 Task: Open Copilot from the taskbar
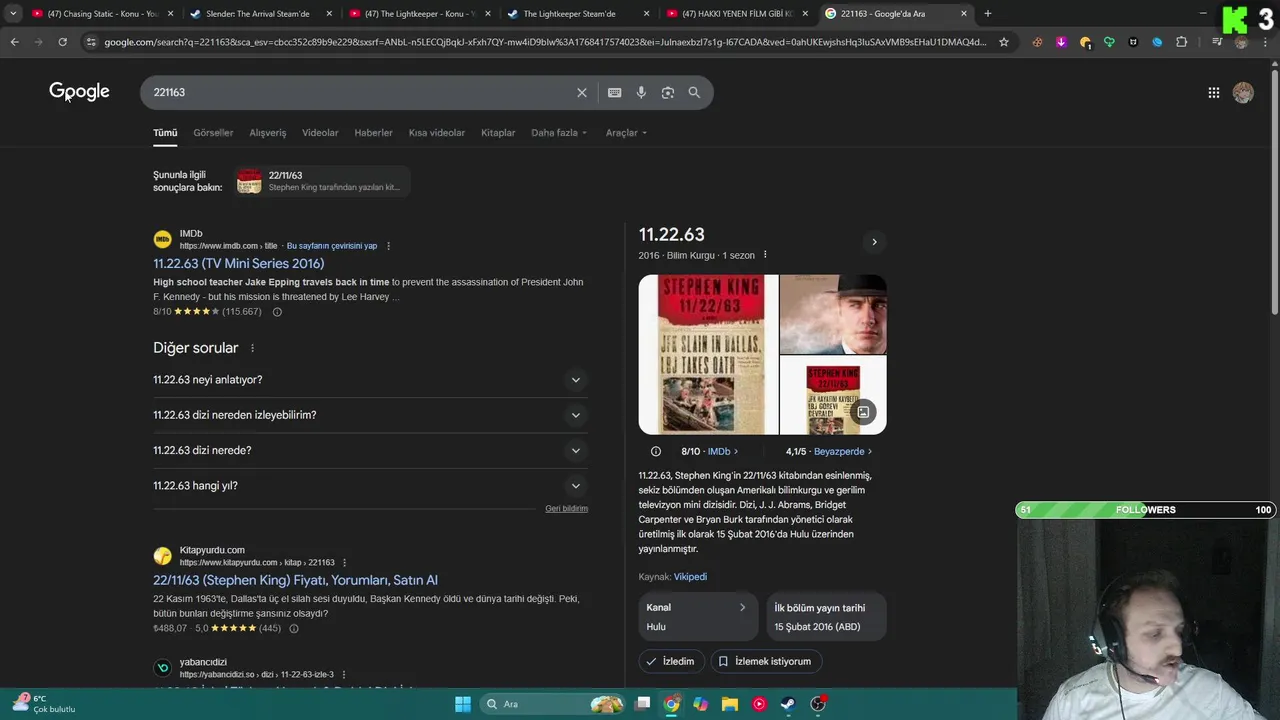[x=701, y=704]
